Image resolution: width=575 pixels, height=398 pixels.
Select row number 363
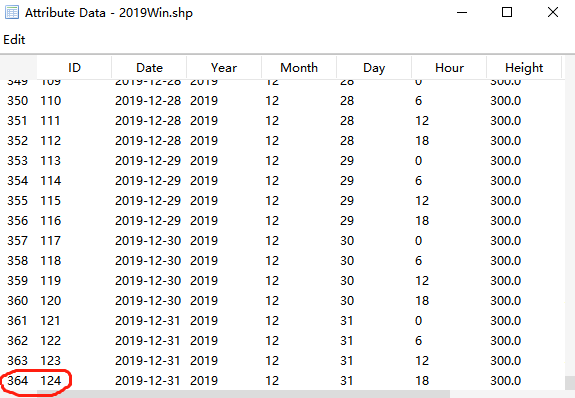tap(18, 361)
